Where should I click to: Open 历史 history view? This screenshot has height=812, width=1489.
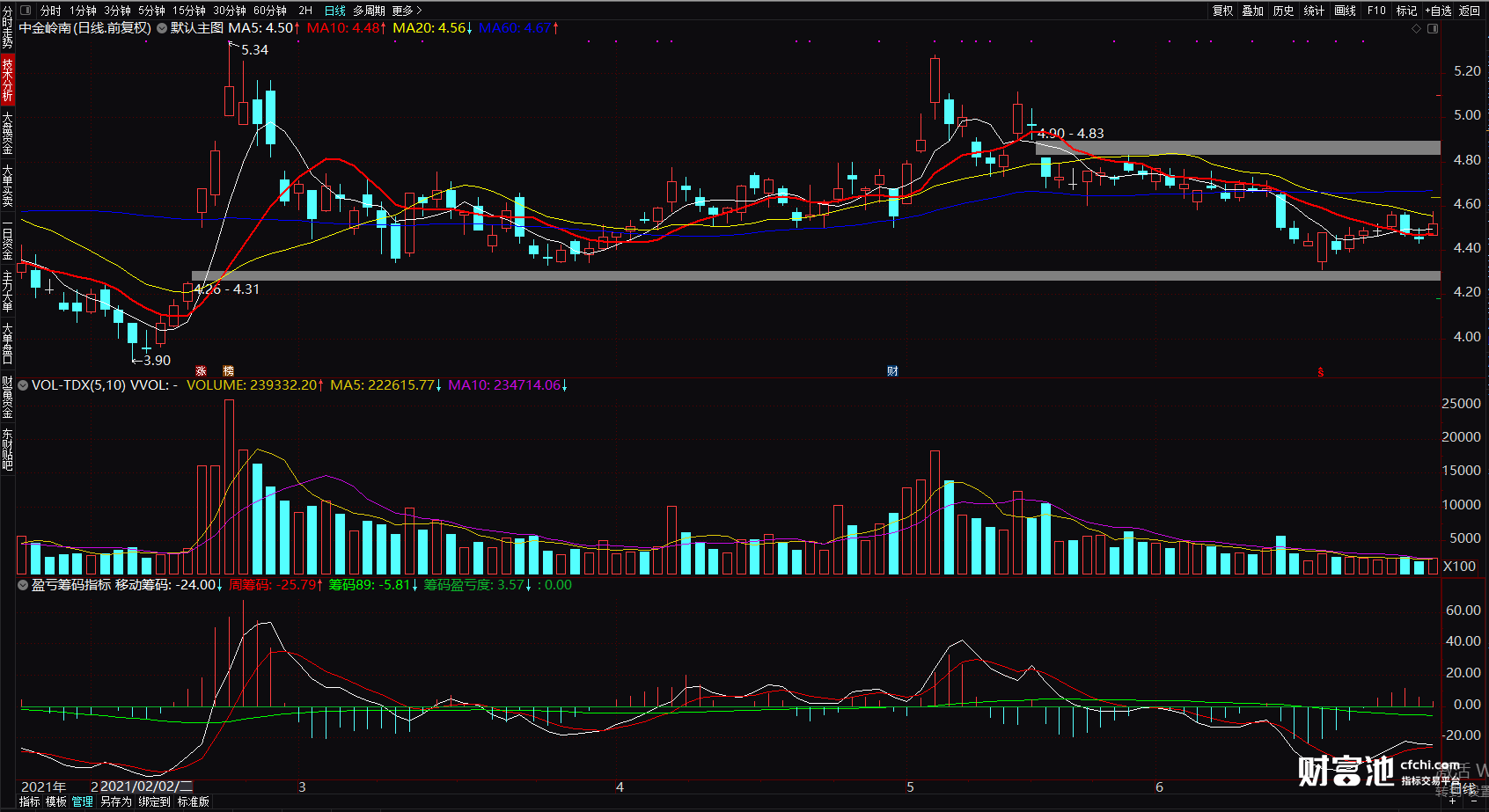pyautogui.click(x=1283, y=11)
